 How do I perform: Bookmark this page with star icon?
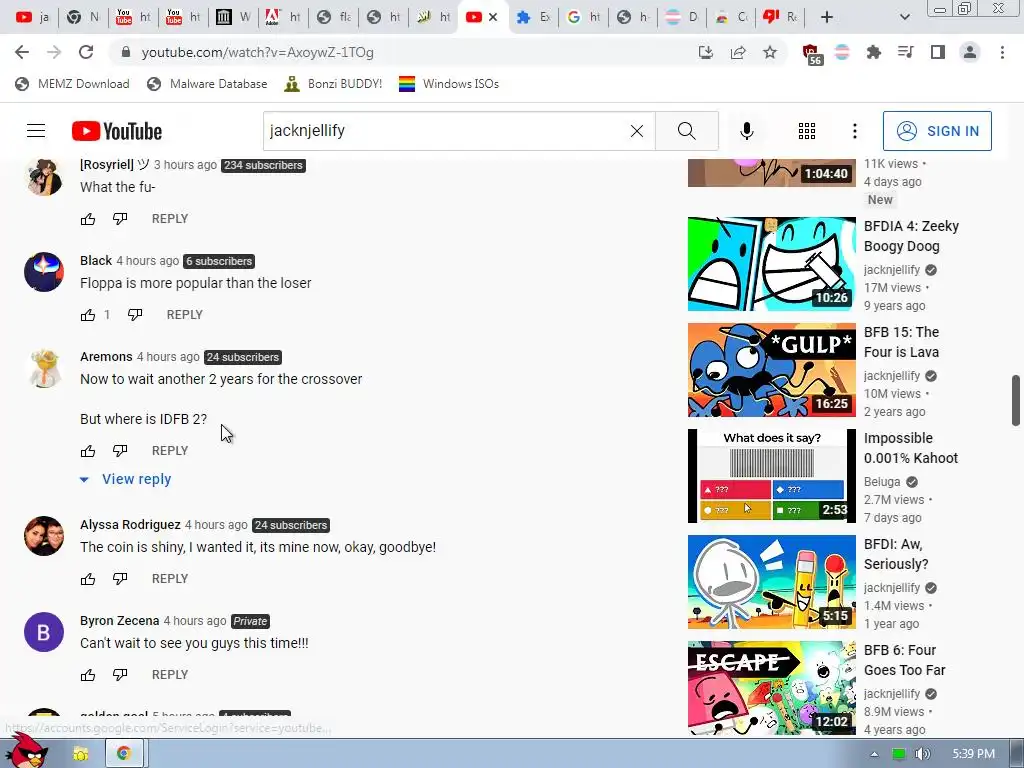770,52
